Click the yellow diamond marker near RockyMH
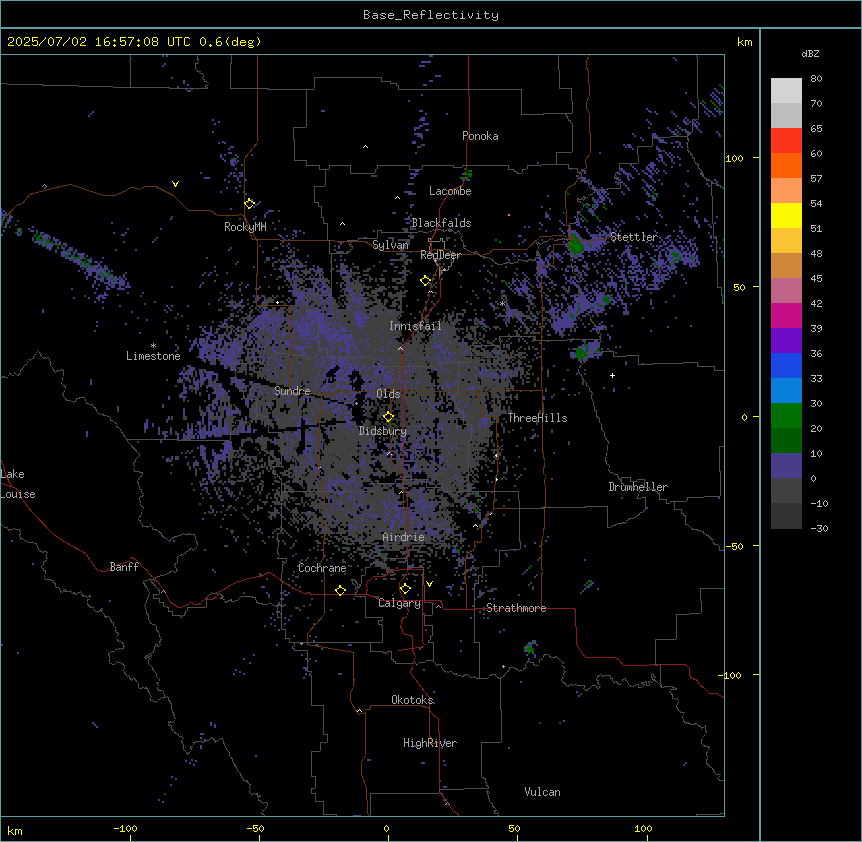 [250, 204]
